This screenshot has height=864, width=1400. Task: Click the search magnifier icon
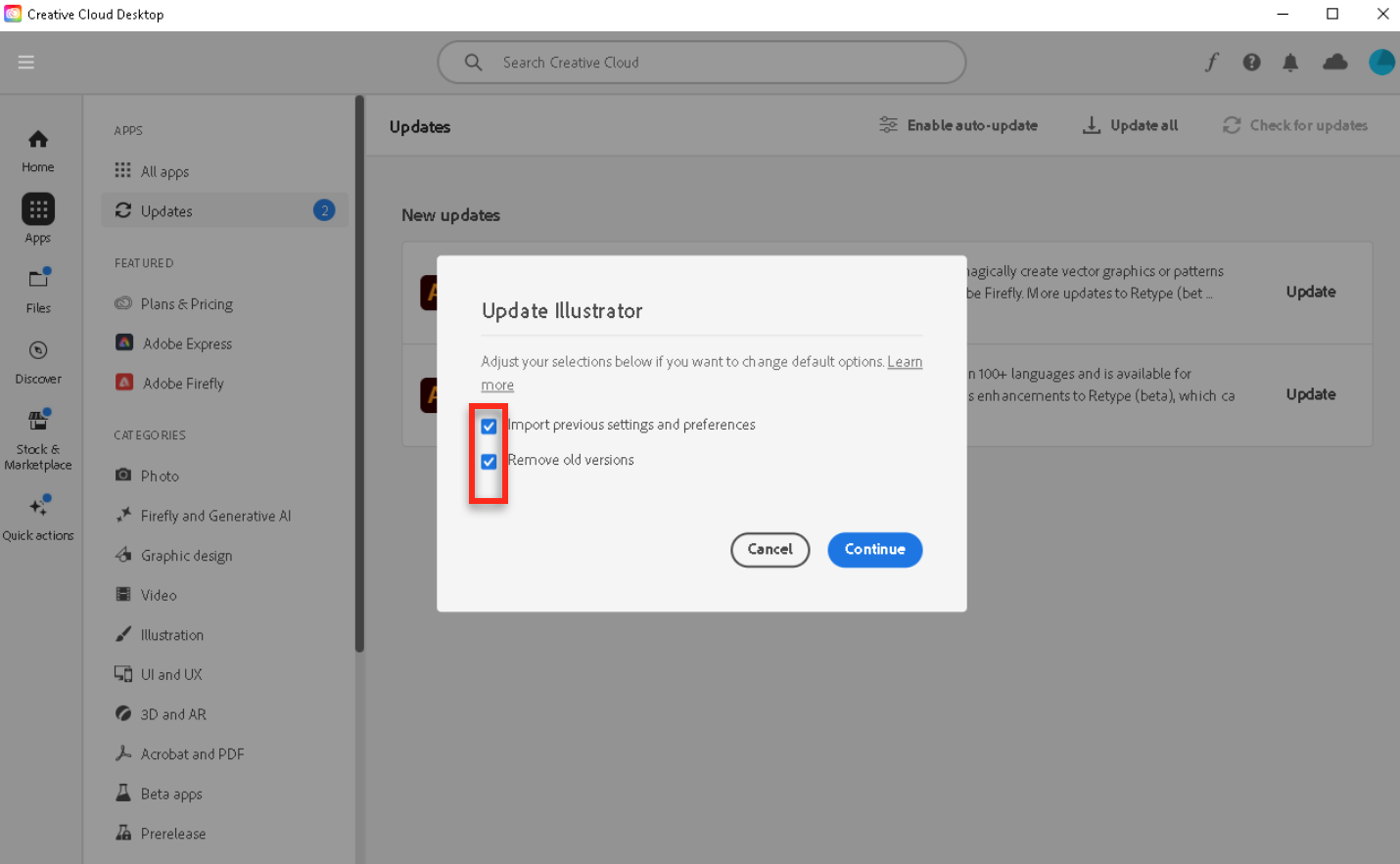(x=473, y=63)
